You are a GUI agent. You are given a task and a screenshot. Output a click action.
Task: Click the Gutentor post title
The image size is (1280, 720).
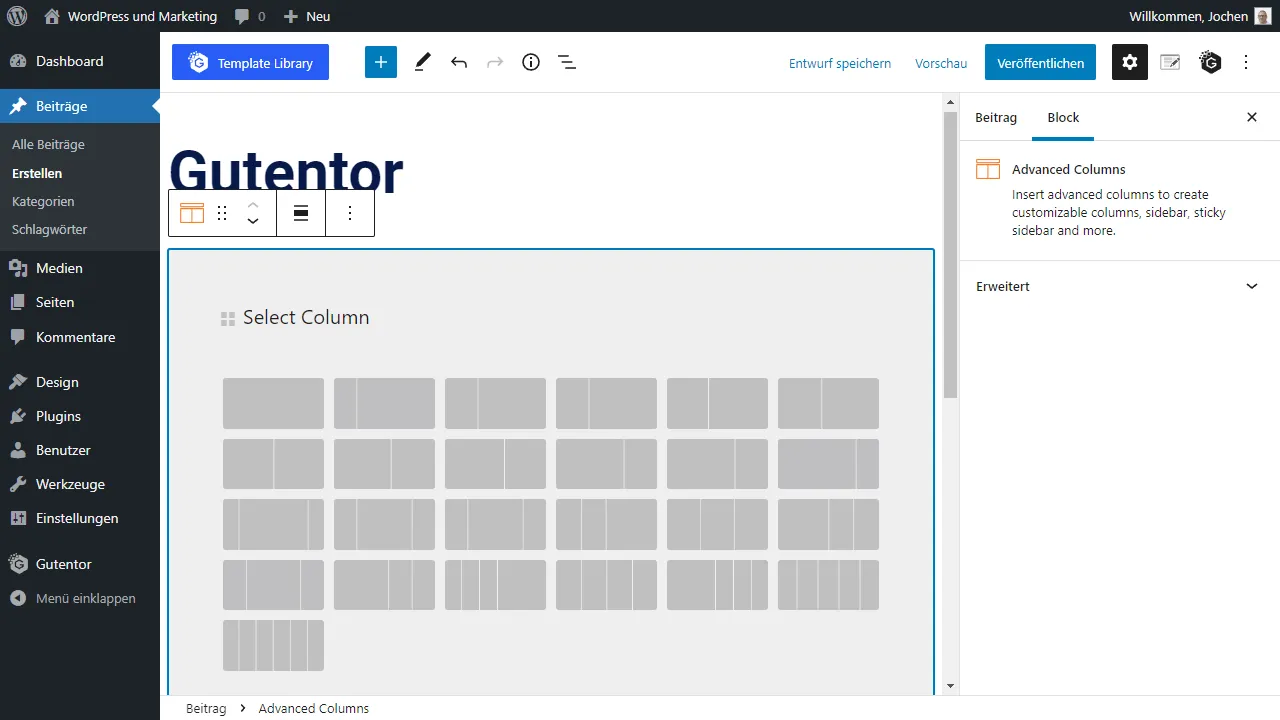pyautogui.click(x=286, y=171)
